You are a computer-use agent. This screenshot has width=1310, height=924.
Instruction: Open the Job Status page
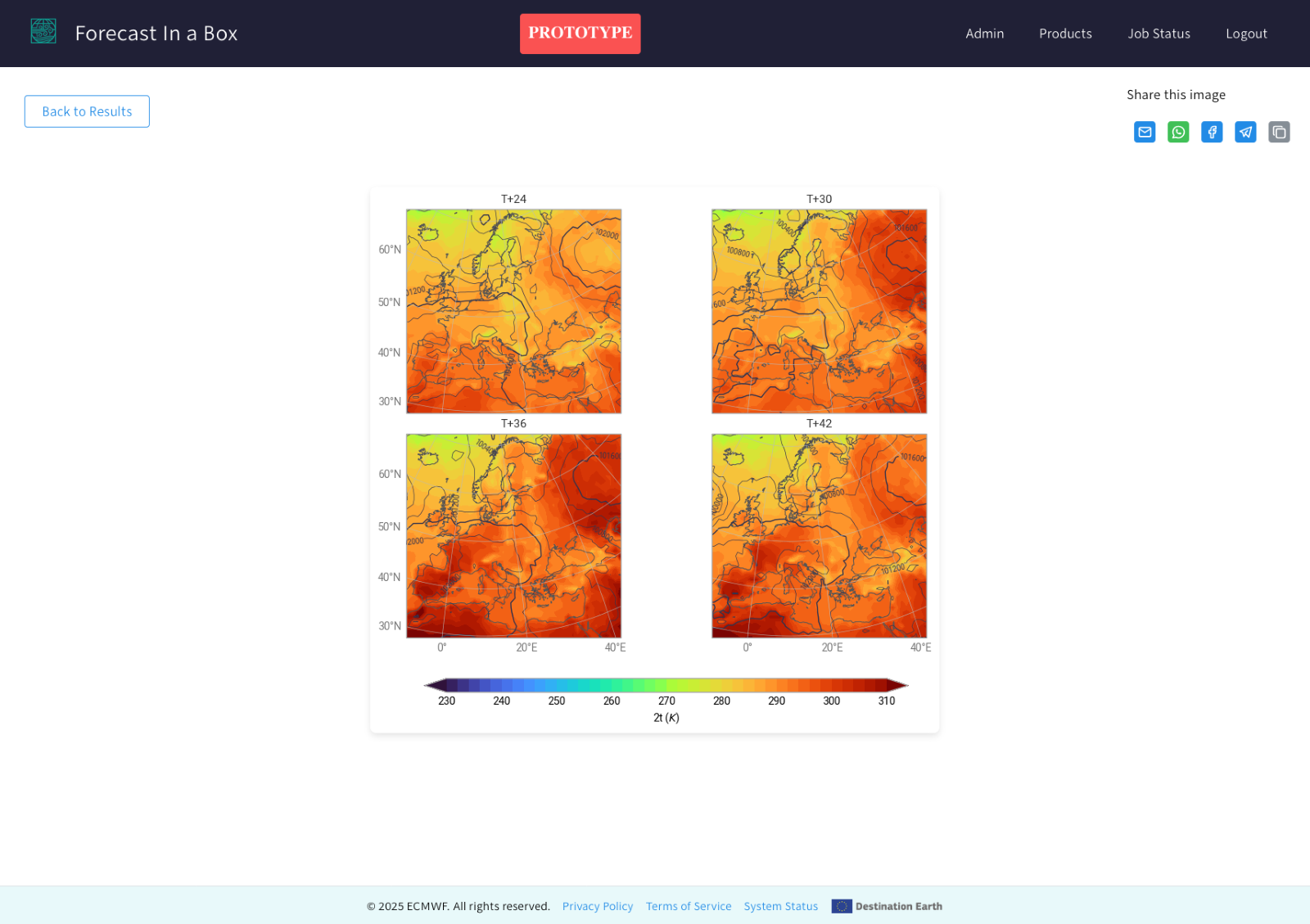[1159, 34]
